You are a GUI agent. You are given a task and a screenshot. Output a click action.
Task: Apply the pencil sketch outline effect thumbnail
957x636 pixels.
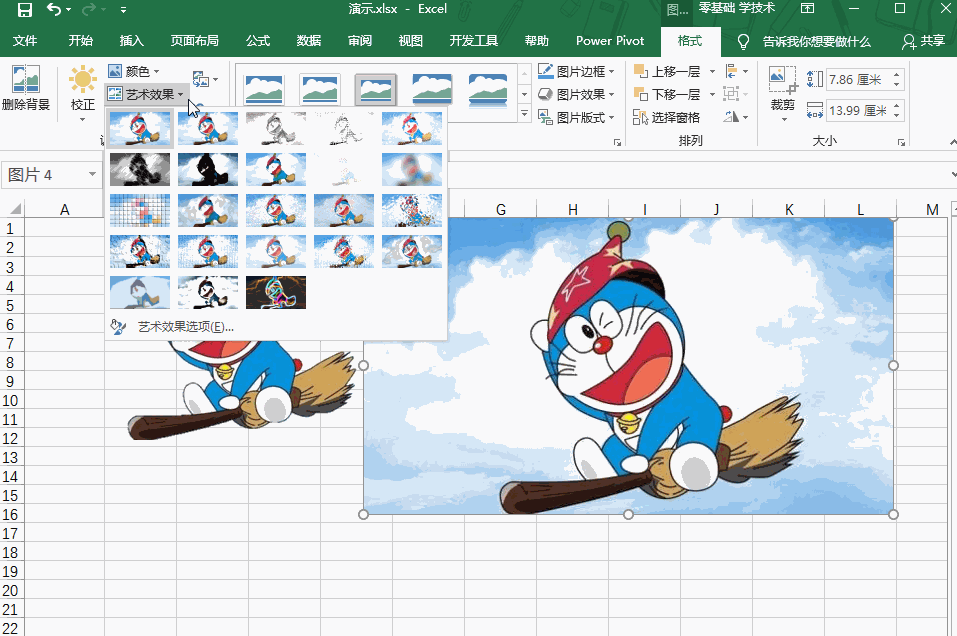344,128
